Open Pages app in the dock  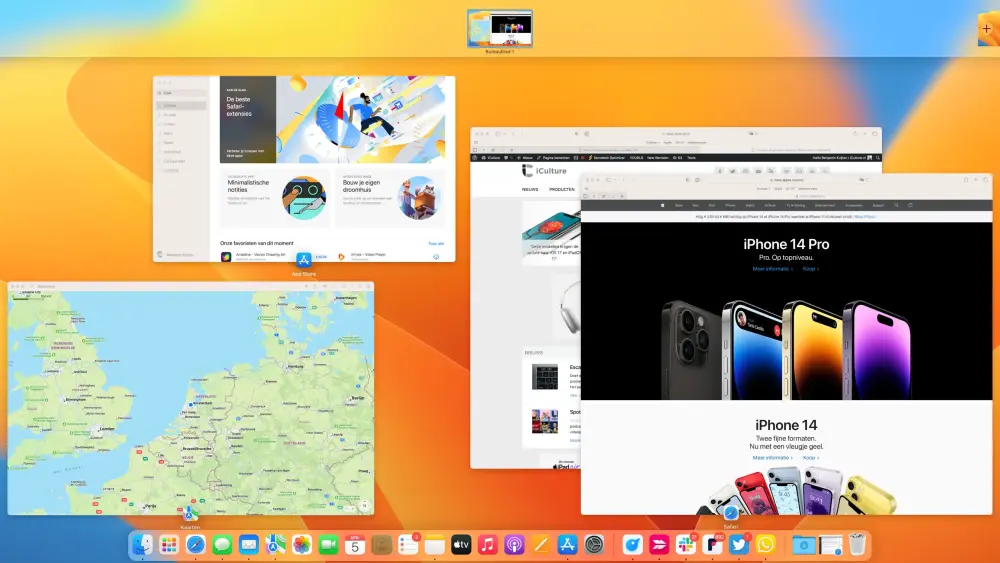point(541,545)
